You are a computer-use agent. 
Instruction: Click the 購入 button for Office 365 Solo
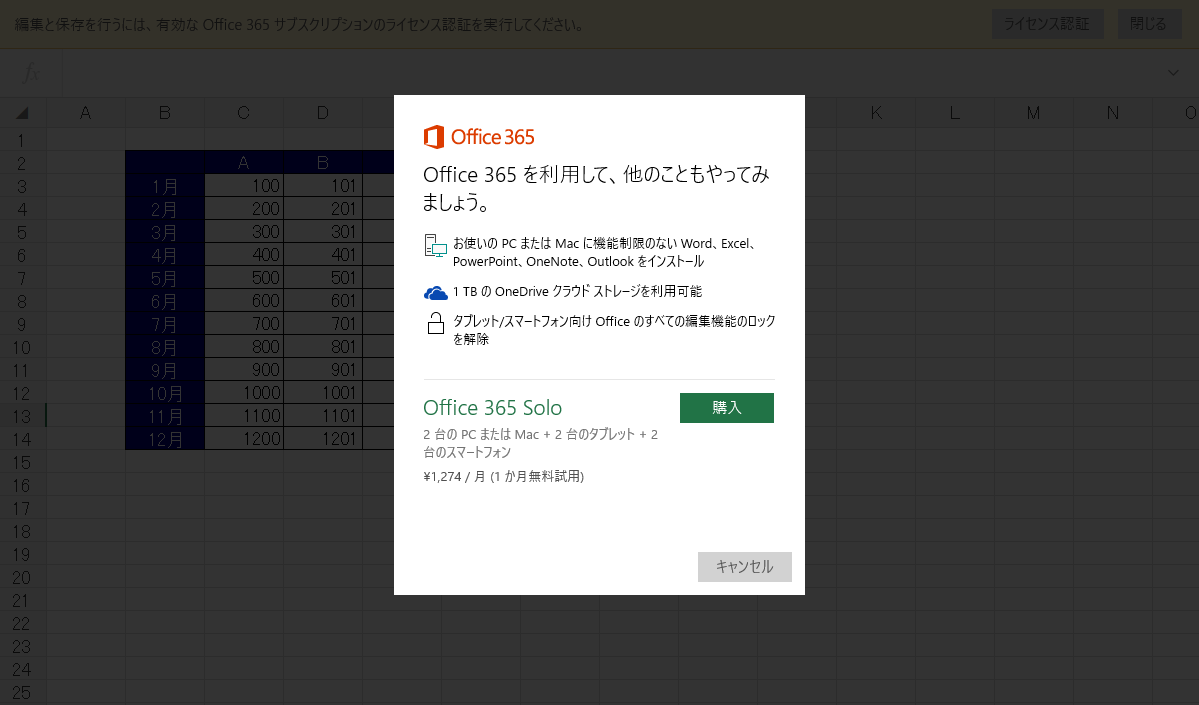(726, 408)
